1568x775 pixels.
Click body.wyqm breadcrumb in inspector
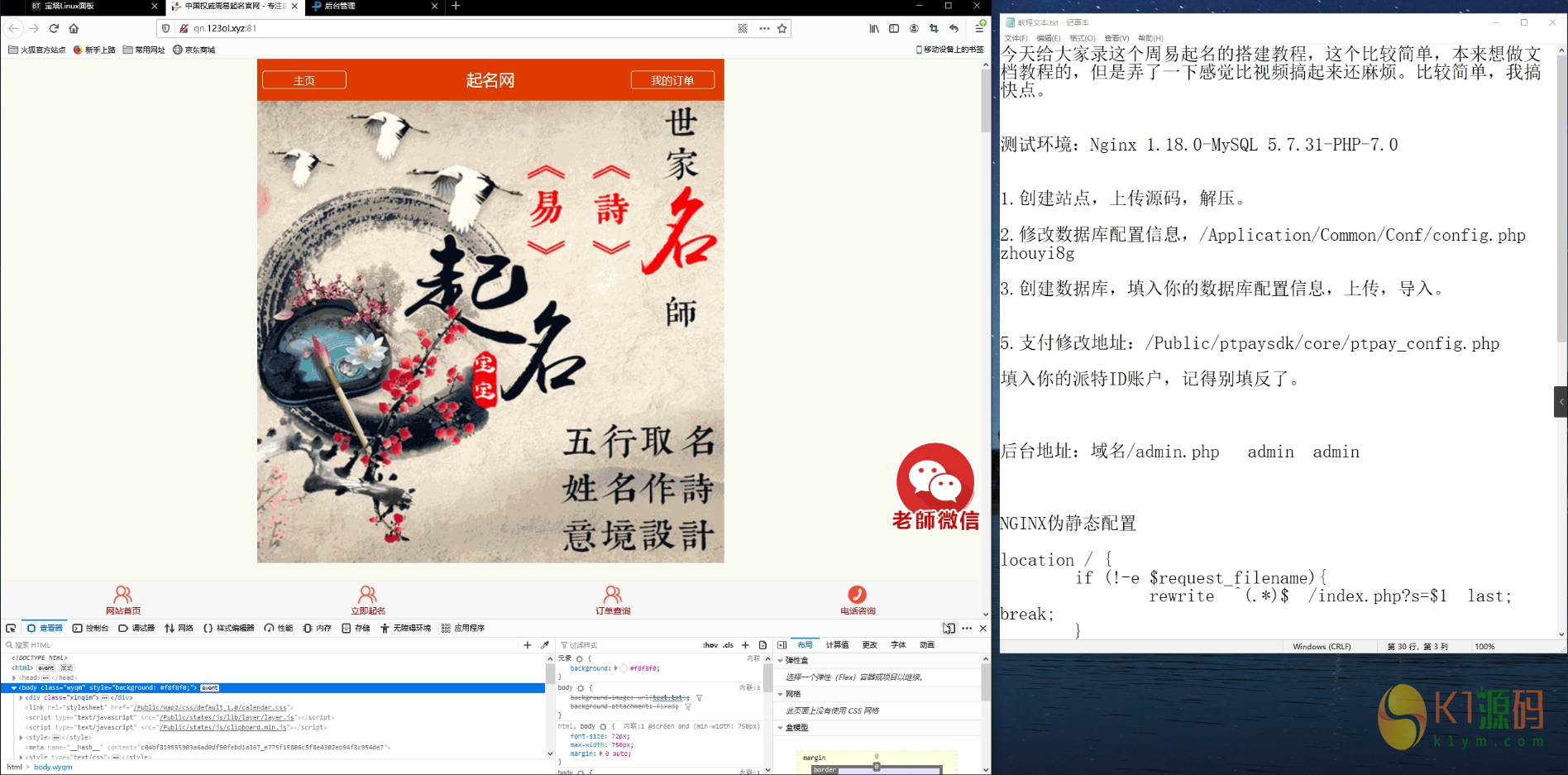click(x=53, y=768)
